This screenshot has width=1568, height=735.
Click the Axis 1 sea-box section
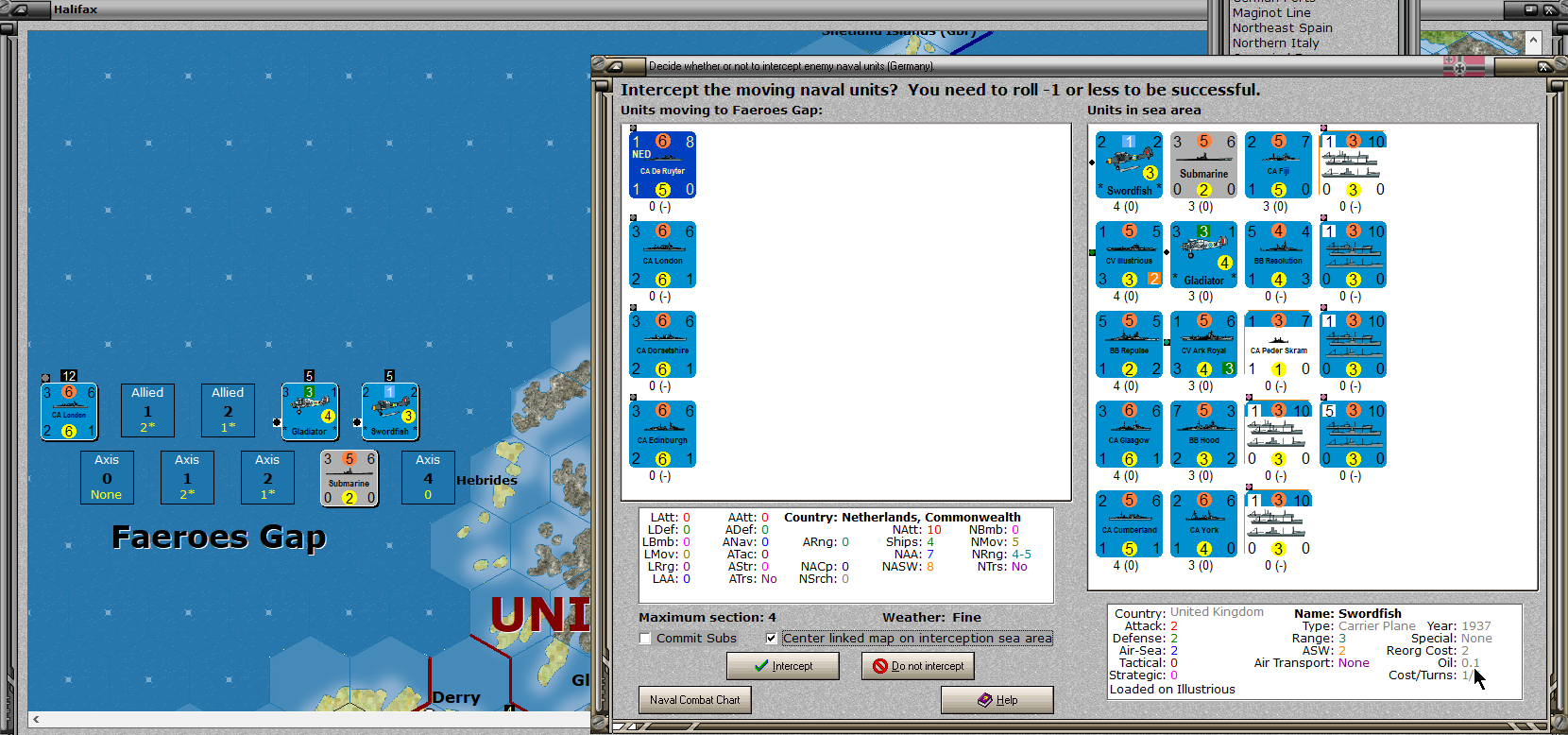[187, 477]
